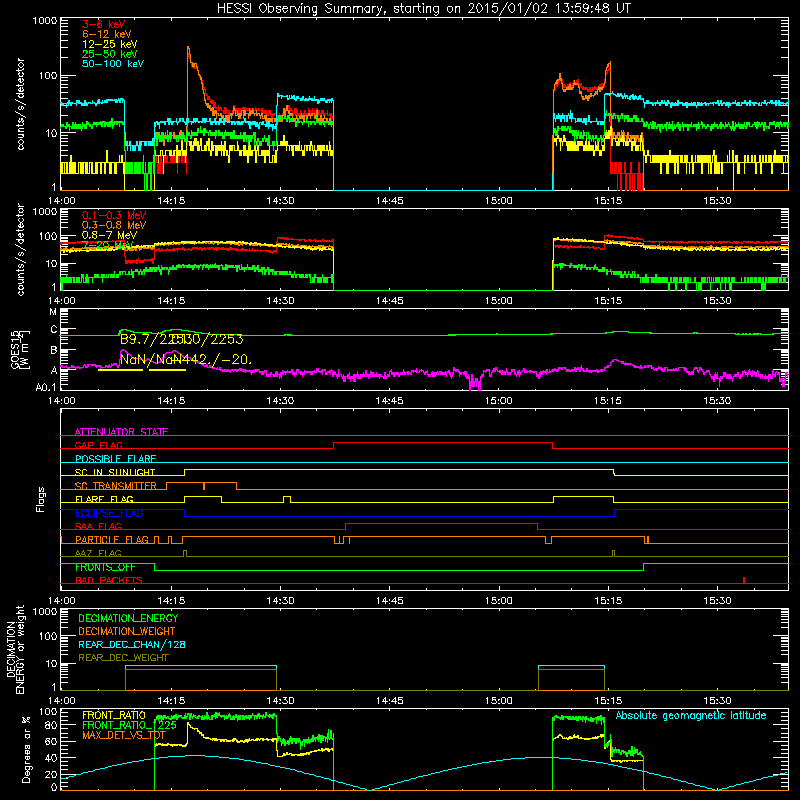Click the 14:45 tick label under Flags panel

pyautogui.click(x=389, y=601)
